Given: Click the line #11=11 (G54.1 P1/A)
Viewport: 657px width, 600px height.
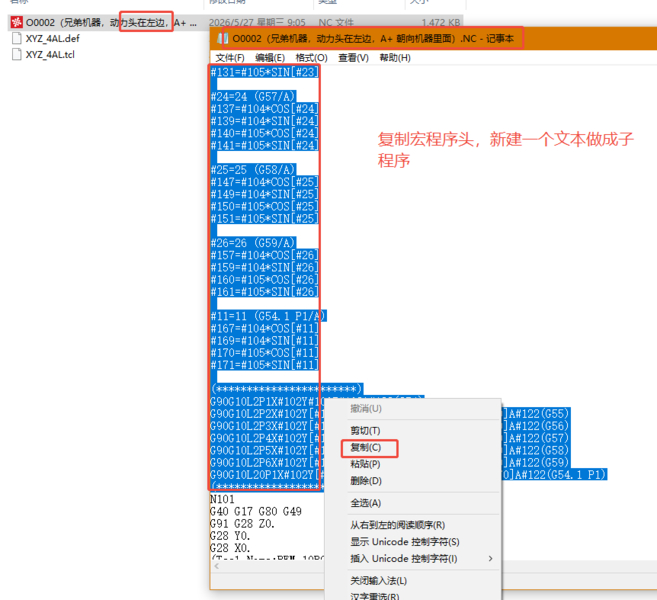Looking at the screenshot, I should click(x=268, y=316).
